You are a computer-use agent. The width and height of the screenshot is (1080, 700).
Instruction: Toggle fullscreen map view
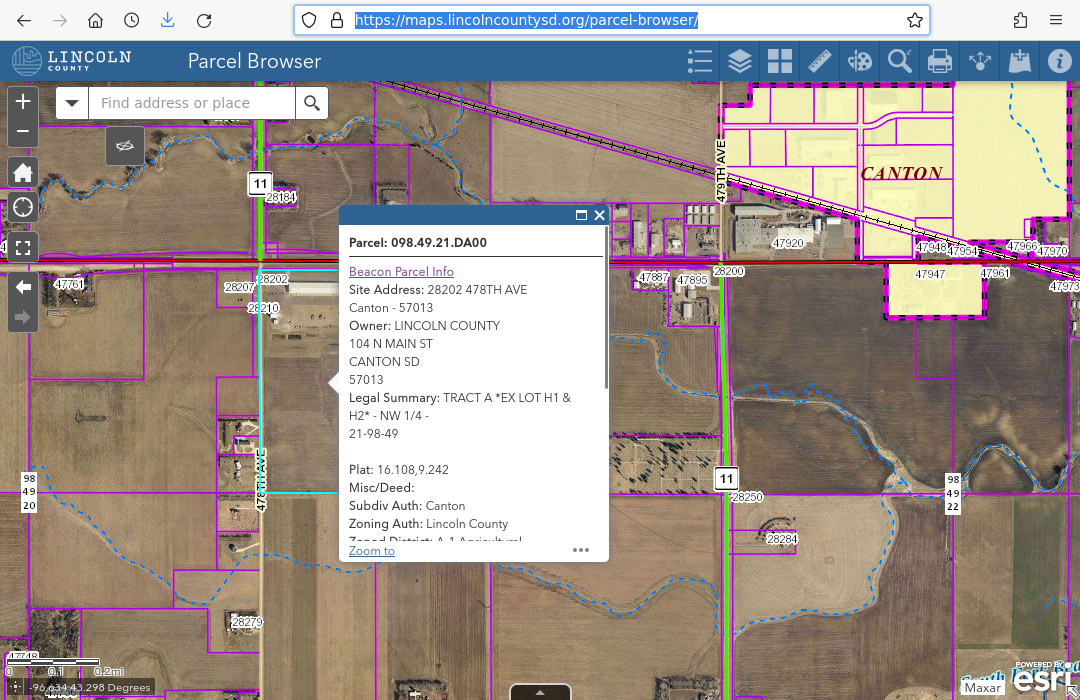23,246
